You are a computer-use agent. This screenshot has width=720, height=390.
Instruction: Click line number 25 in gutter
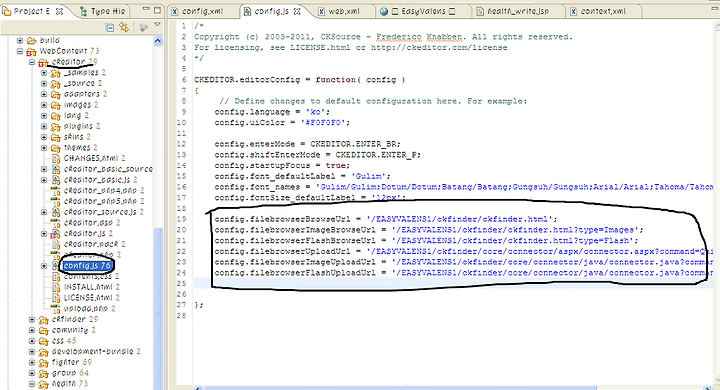(181, 283)
